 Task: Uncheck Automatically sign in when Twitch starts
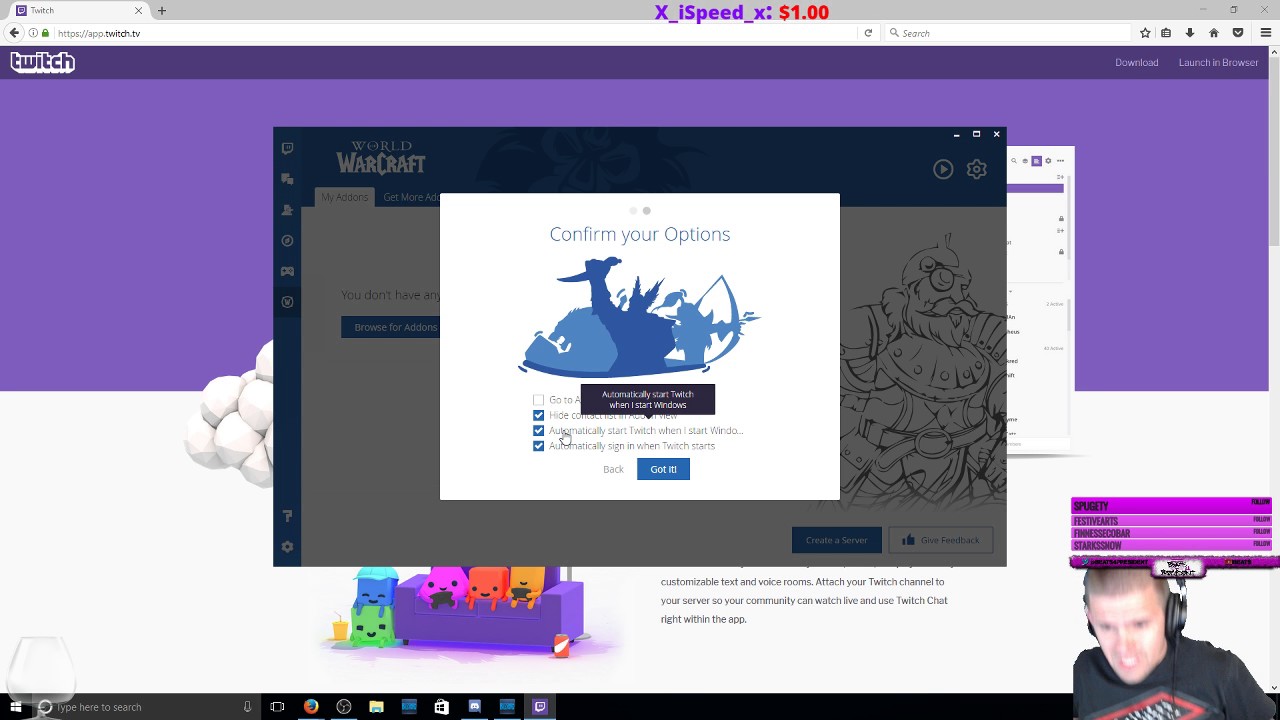(539, 446)
